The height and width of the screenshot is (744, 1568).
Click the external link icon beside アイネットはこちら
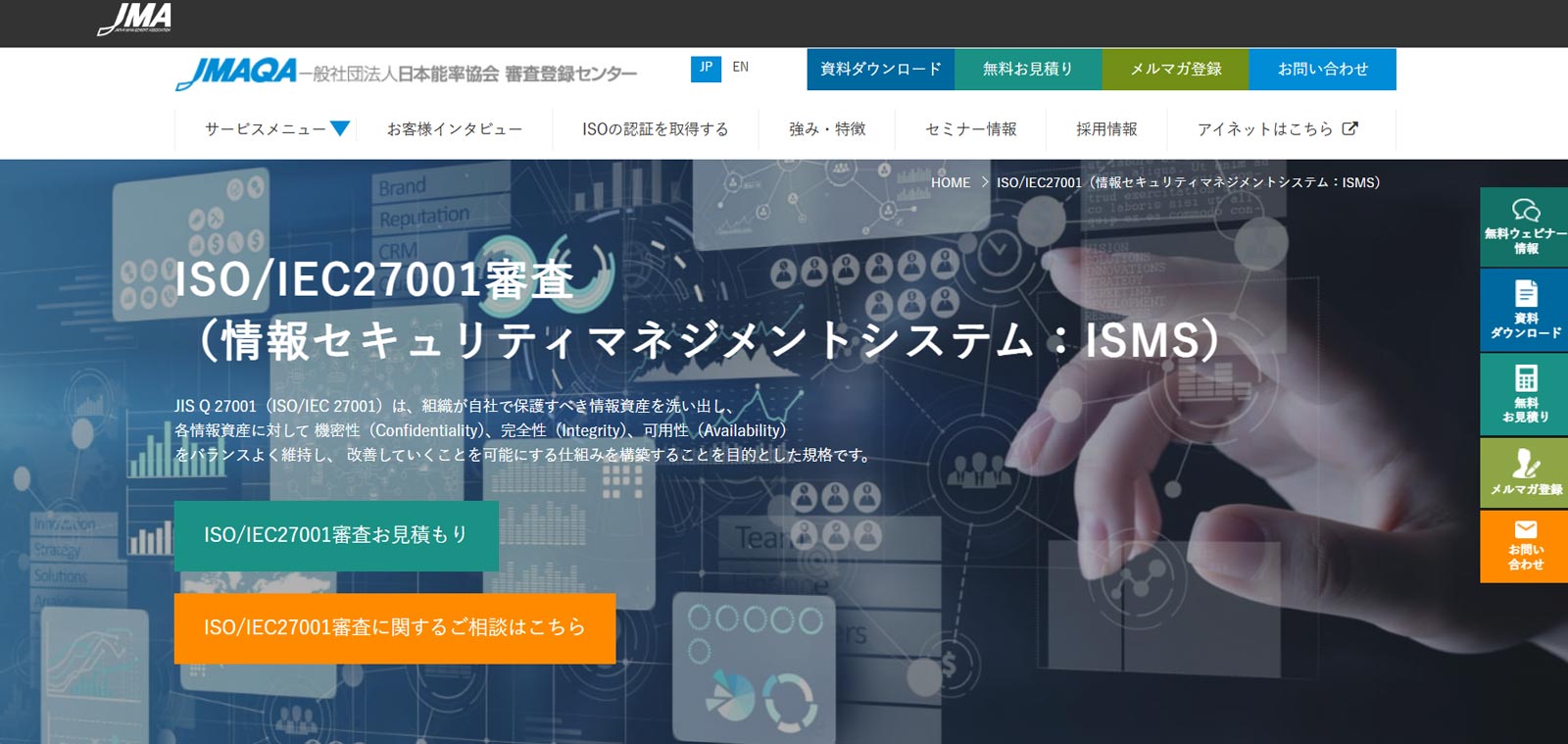(x=1349, y=128)
